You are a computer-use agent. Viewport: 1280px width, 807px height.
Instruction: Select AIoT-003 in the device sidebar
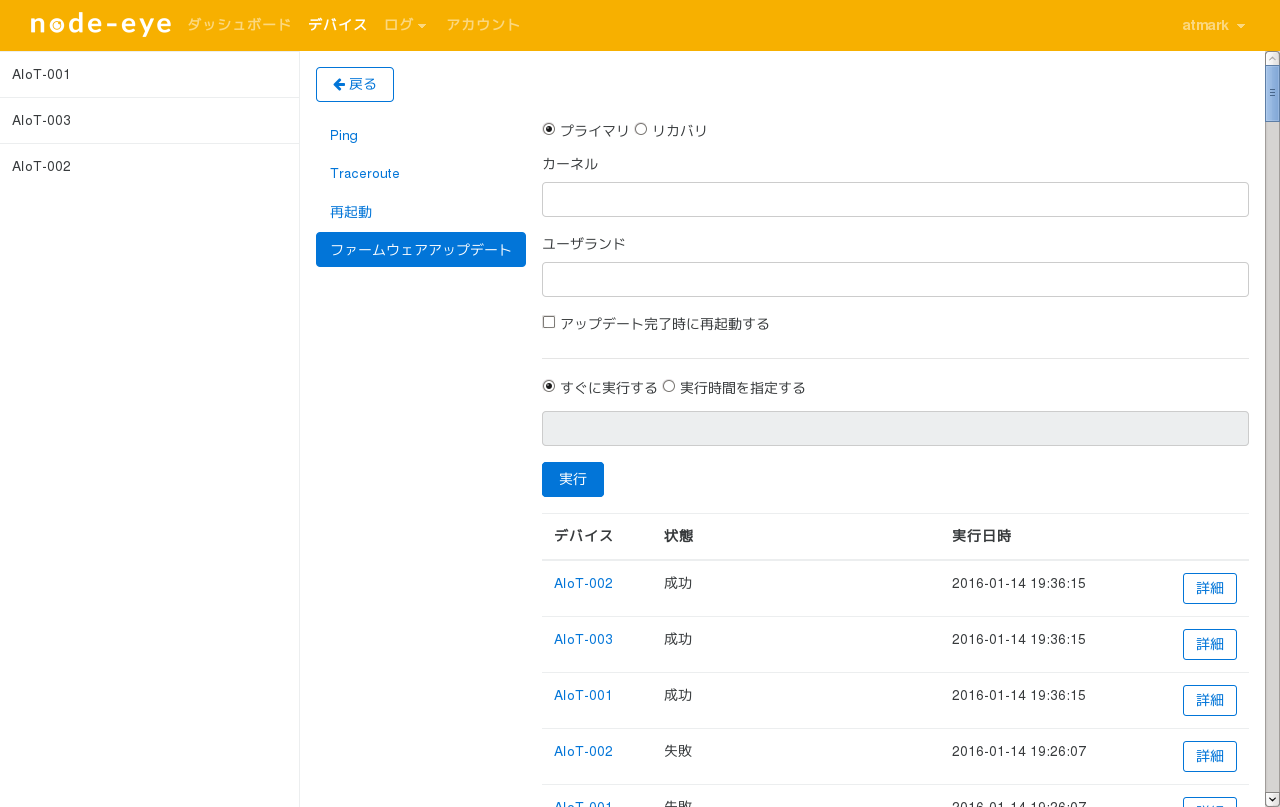pos(149,120)
